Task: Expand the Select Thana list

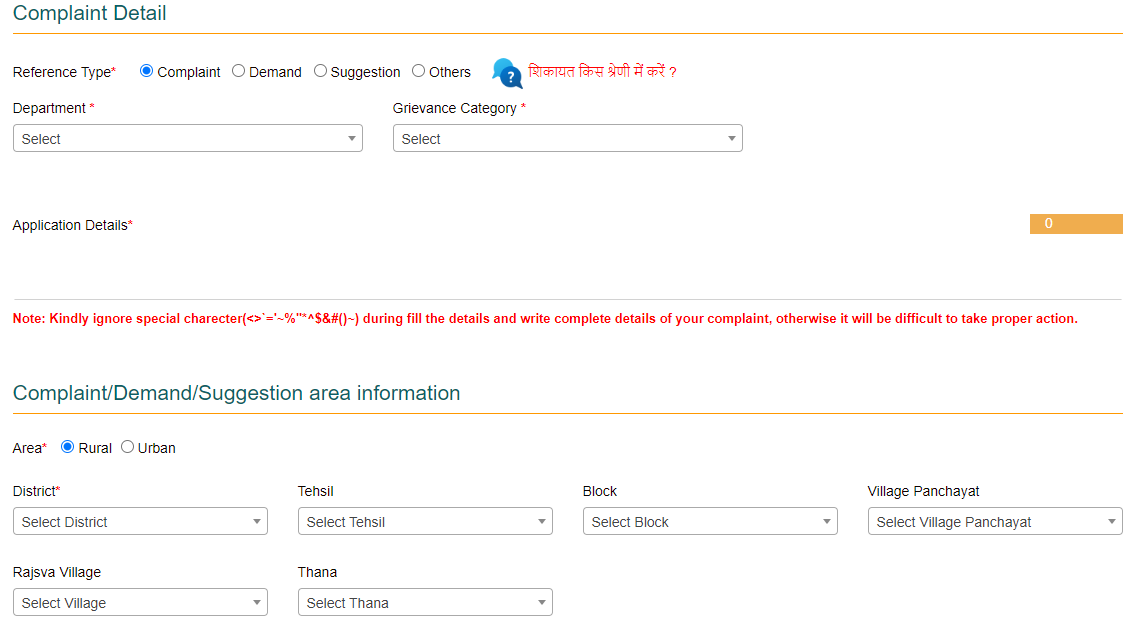Action: click(425, 602)
